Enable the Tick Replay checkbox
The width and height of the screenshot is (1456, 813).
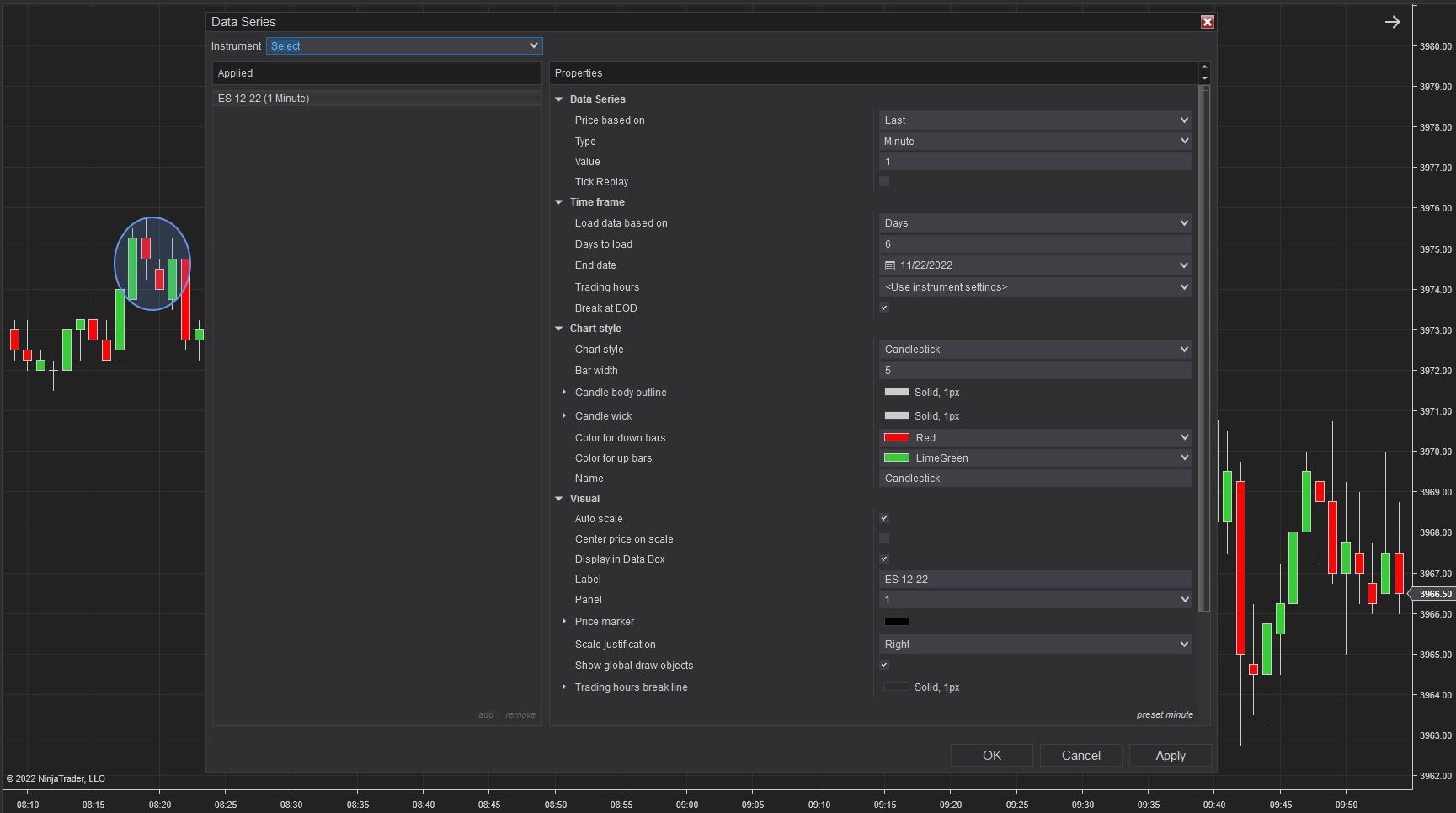coord(884,182)
